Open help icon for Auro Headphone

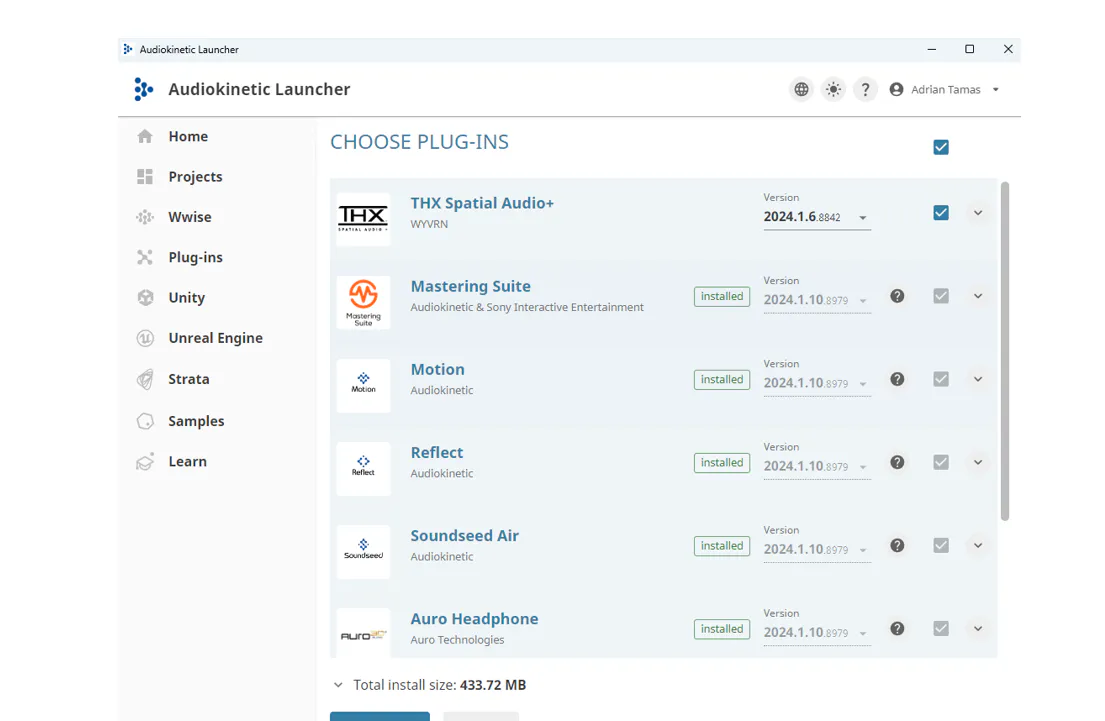click(x=897, y=629)
